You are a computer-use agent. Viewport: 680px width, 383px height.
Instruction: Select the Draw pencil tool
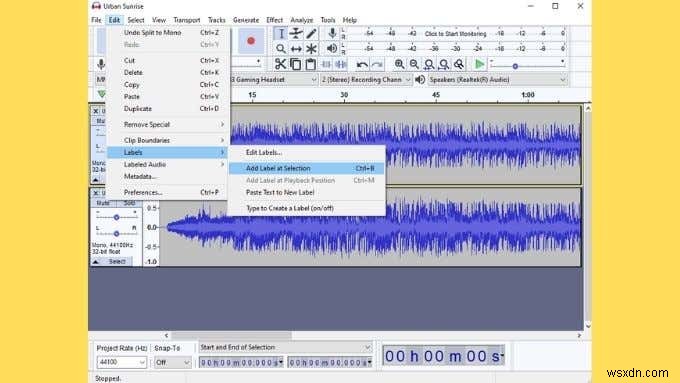click(x=311, y=33)
